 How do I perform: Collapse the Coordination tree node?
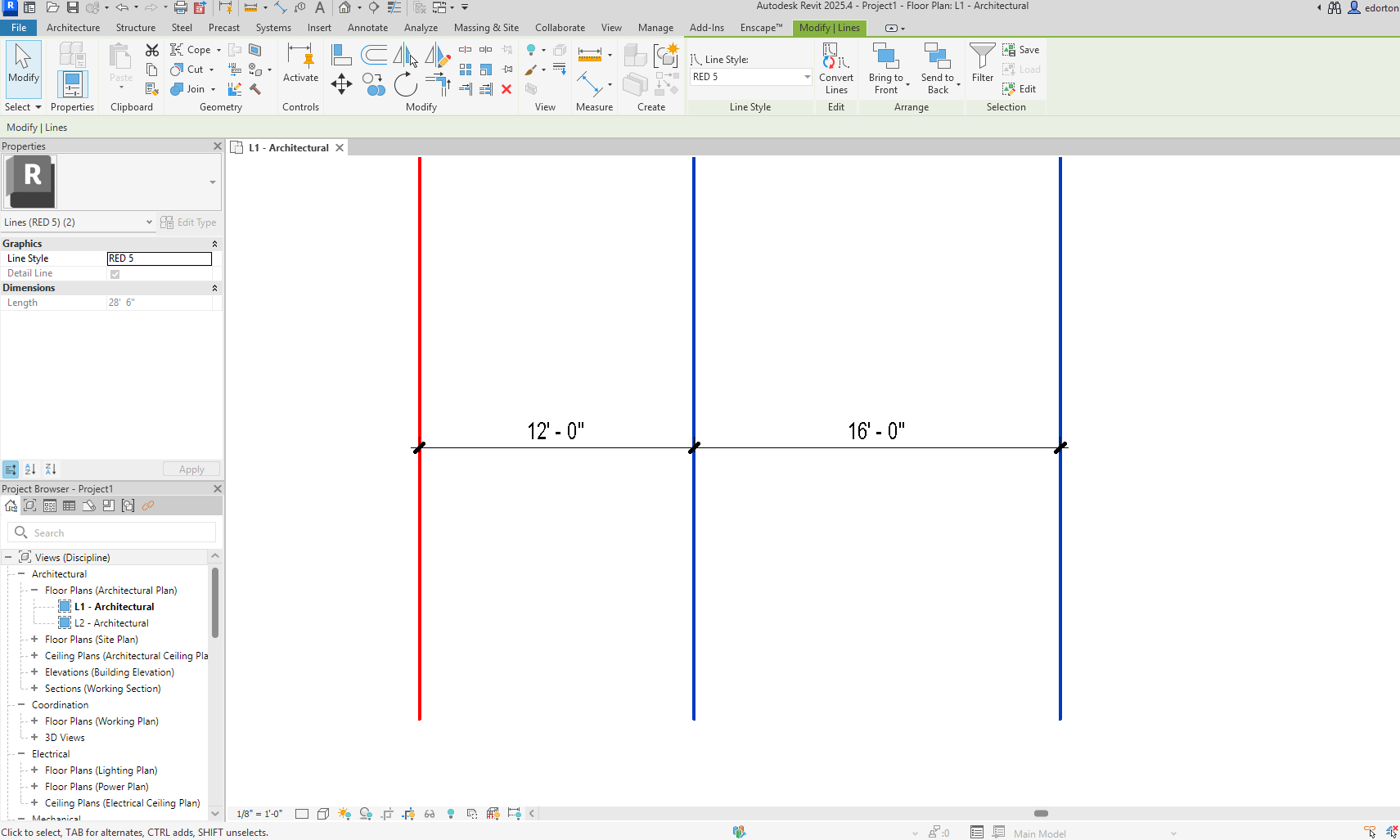tap(21, 705)
